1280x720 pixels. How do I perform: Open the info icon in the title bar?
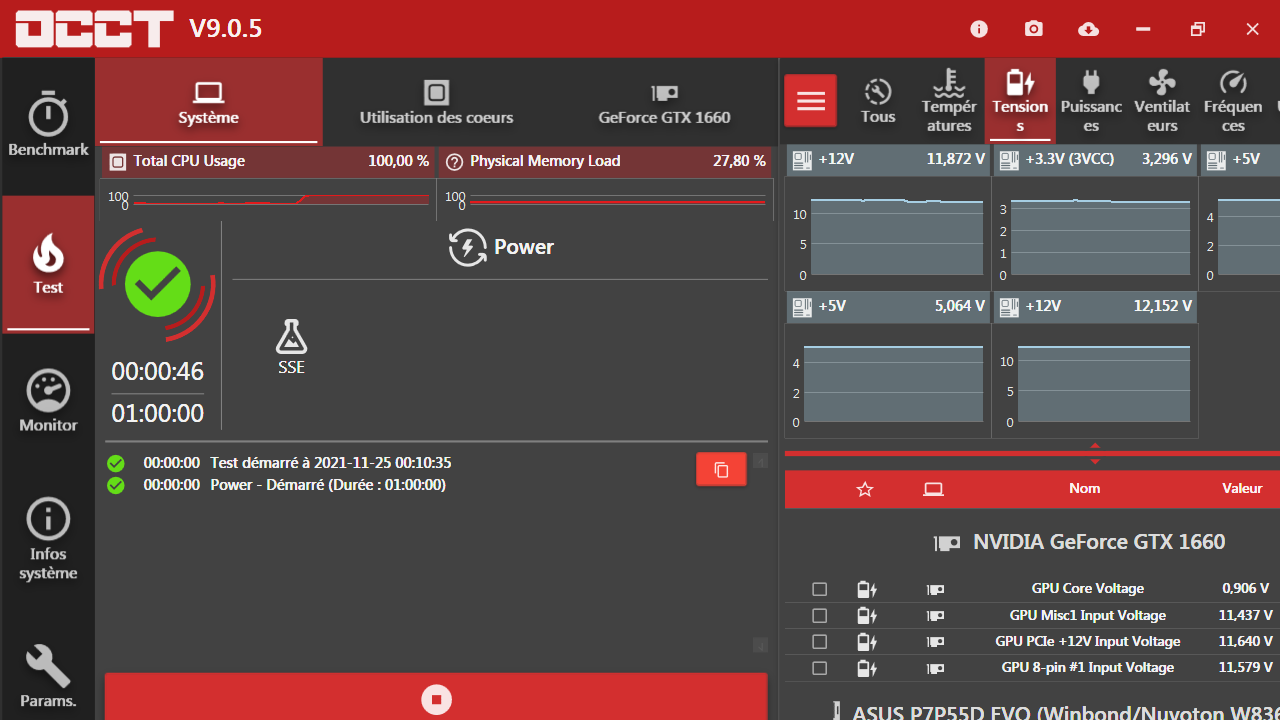979,29
